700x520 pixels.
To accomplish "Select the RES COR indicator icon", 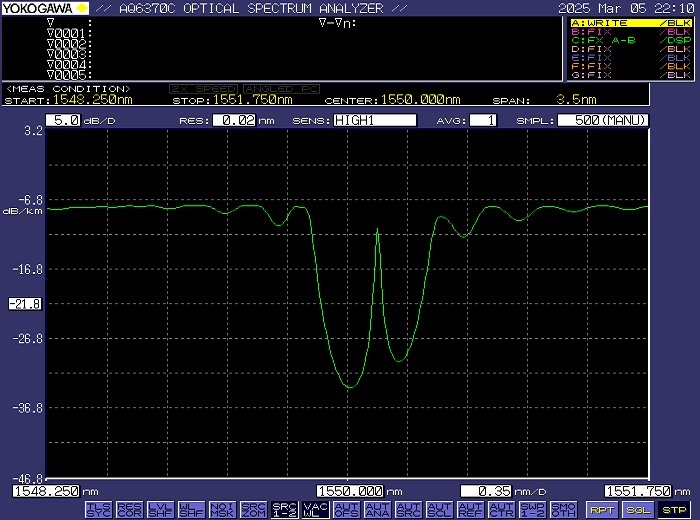I will pyautogui.click(x=129, y=510).
